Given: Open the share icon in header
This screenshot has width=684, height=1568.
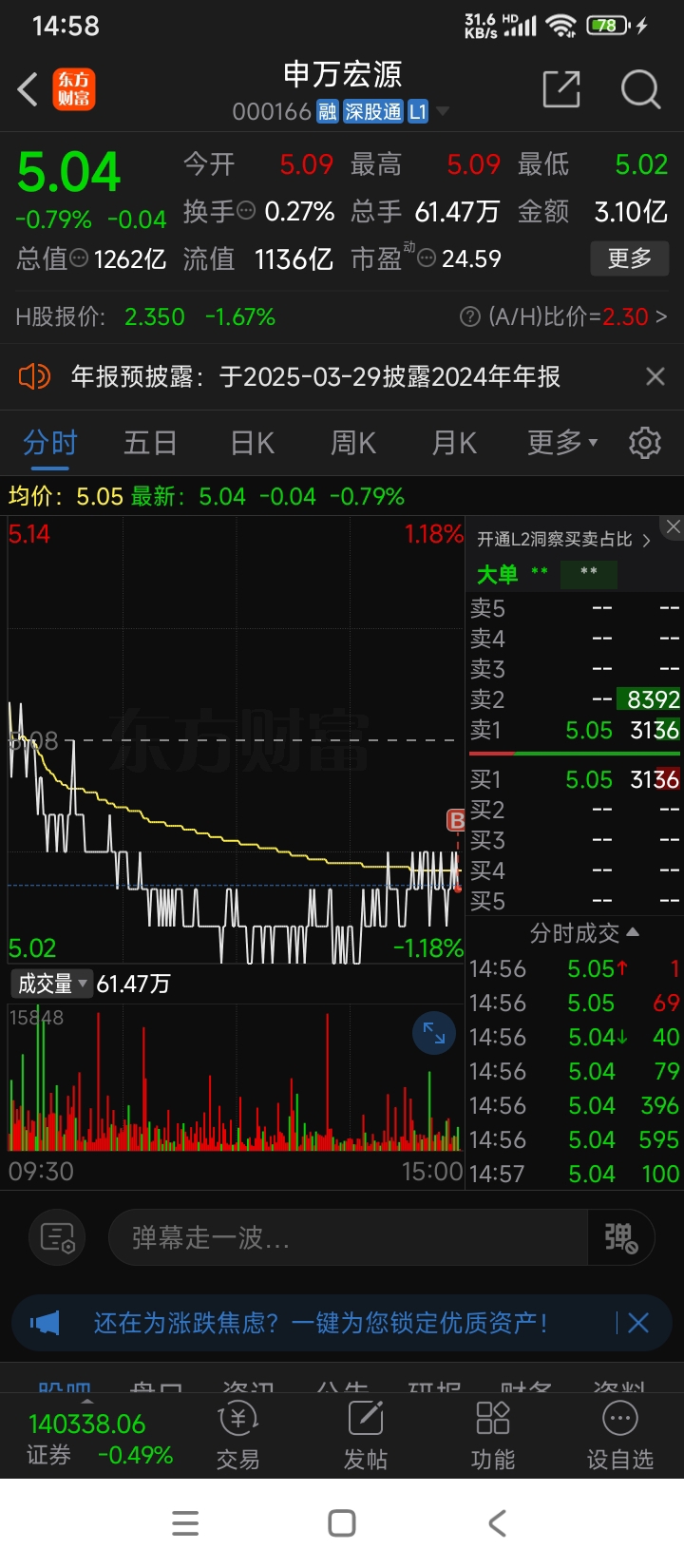Looking at the screenshot, I should [x=561, y=89].
